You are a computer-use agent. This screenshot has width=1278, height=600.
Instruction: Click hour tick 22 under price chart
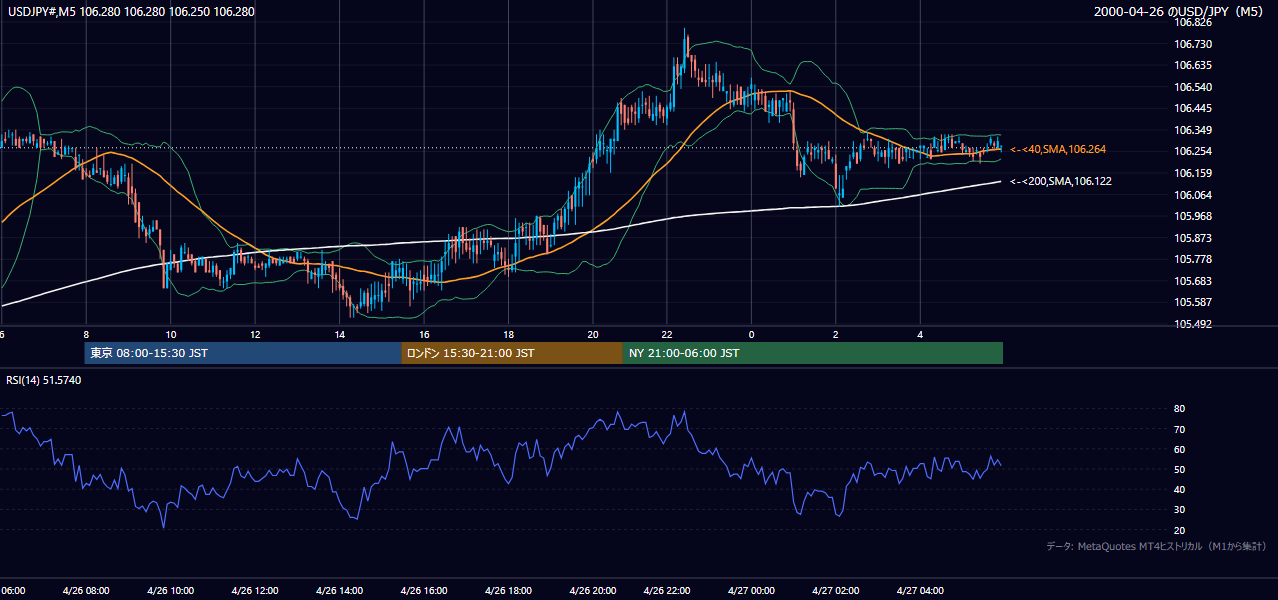[x=667, y=335]
